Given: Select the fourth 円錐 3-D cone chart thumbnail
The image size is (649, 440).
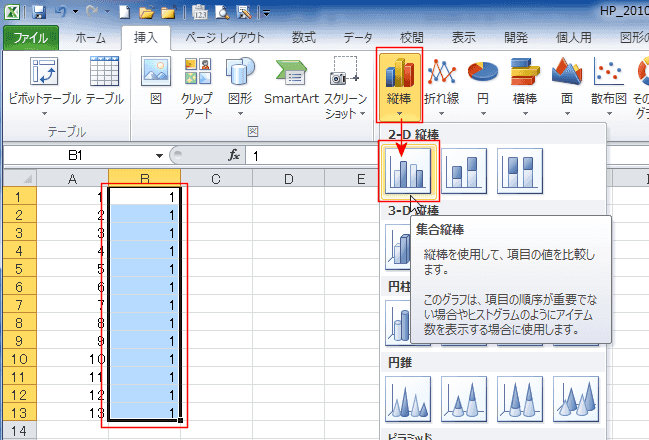Looking at the screenshot, I should pos(576,399).
